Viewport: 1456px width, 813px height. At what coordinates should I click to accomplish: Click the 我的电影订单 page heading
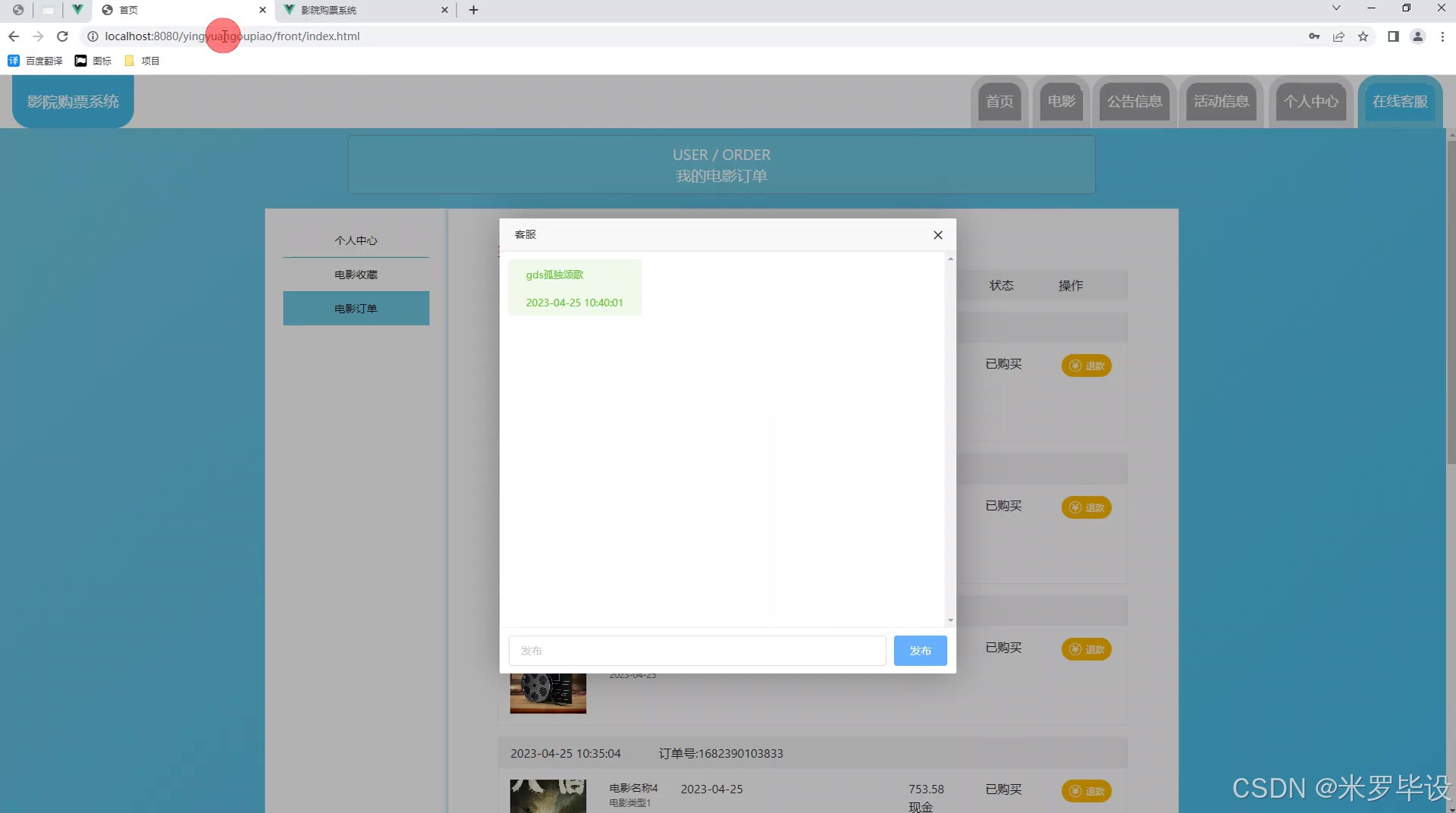(721, 176)
